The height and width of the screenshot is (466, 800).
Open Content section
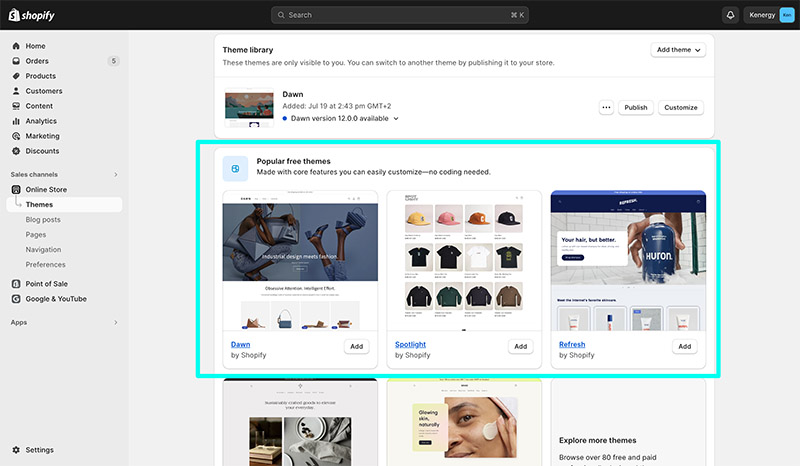tap(39, 106)
